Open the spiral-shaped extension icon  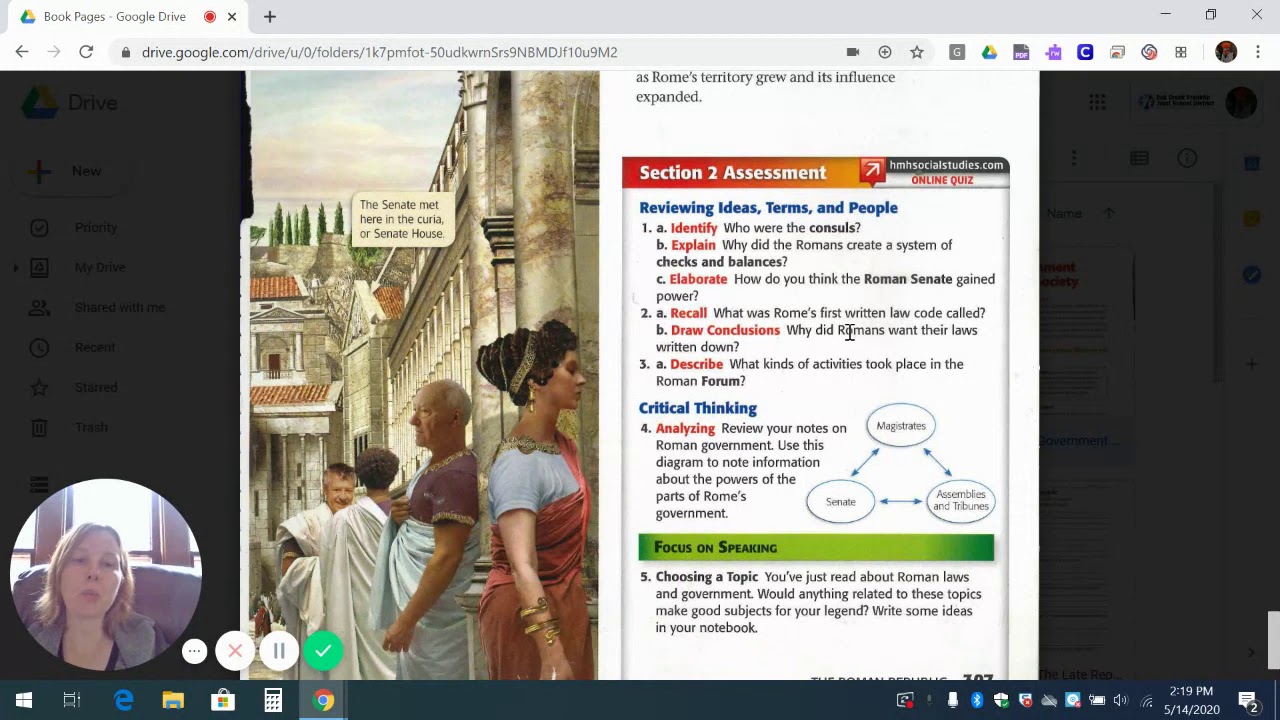[1149, 52]
